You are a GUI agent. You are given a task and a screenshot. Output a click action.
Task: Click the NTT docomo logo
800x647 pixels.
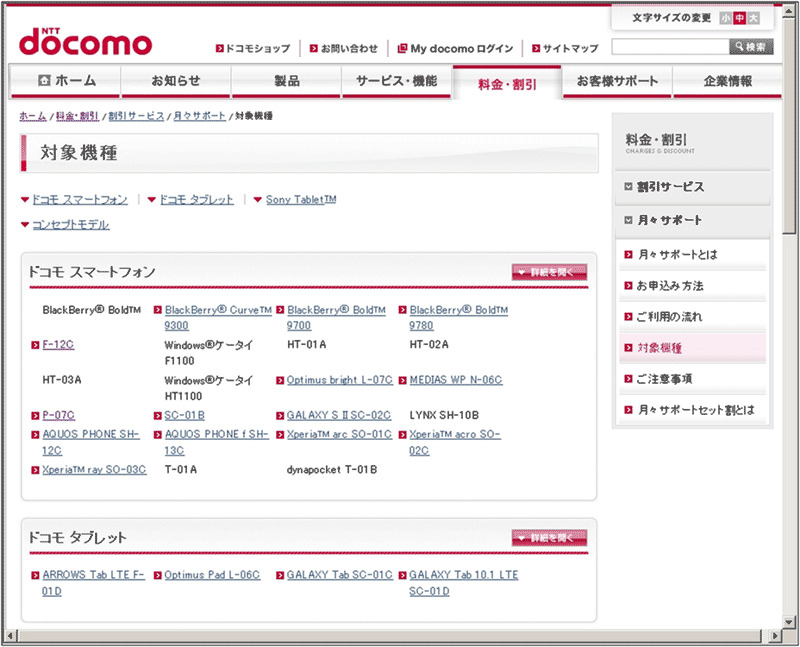86,42
